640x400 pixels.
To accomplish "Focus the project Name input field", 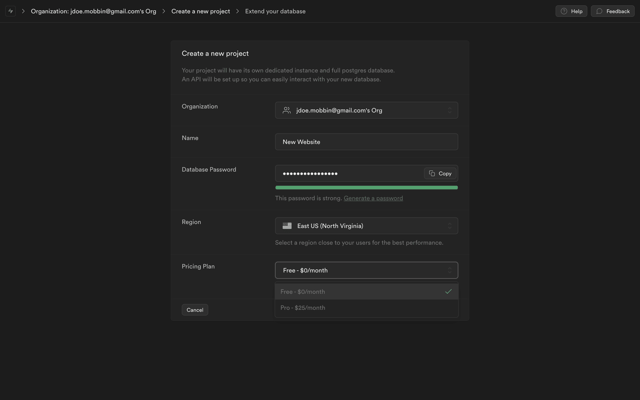I will (367, 142).
